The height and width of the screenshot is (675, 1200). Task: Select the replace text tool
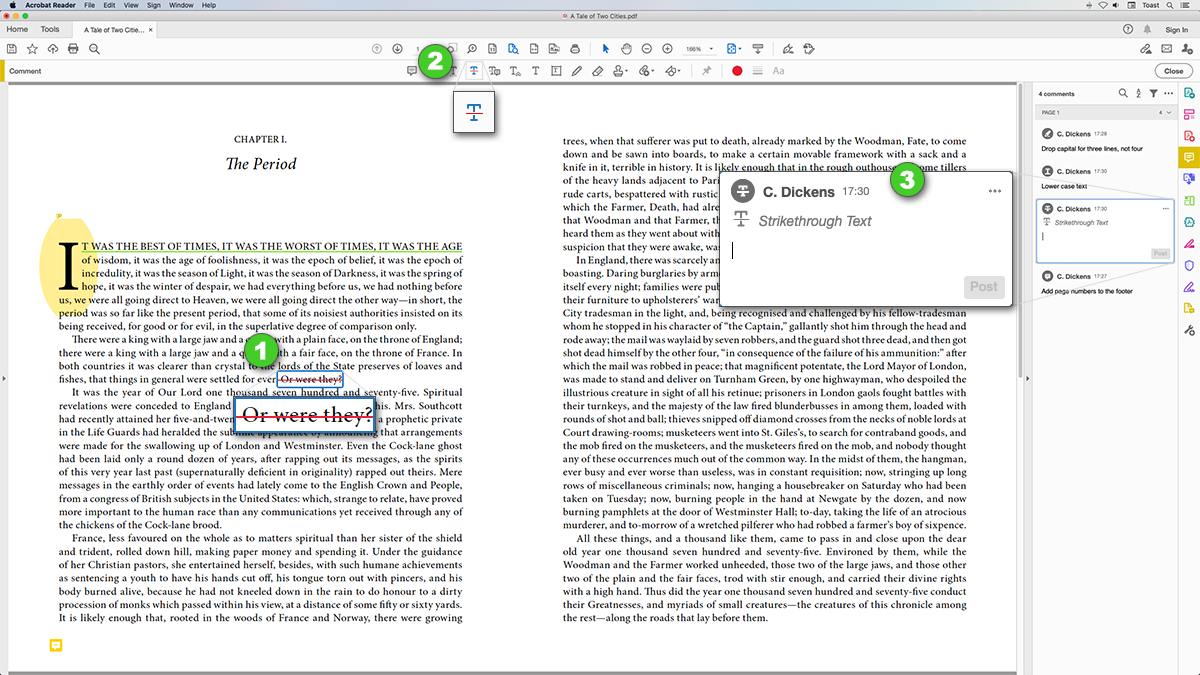click(495, 71)
